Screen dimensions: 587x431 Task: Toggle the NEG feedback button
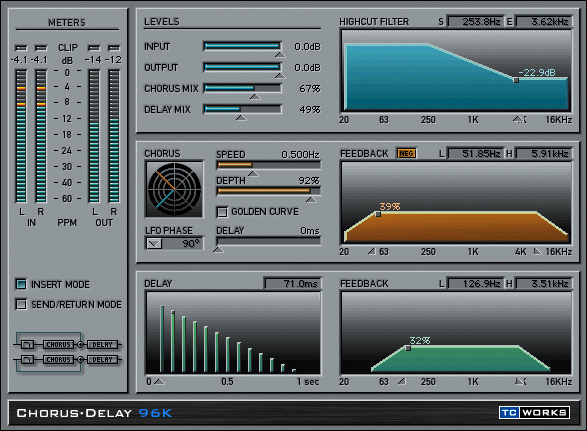407,154
